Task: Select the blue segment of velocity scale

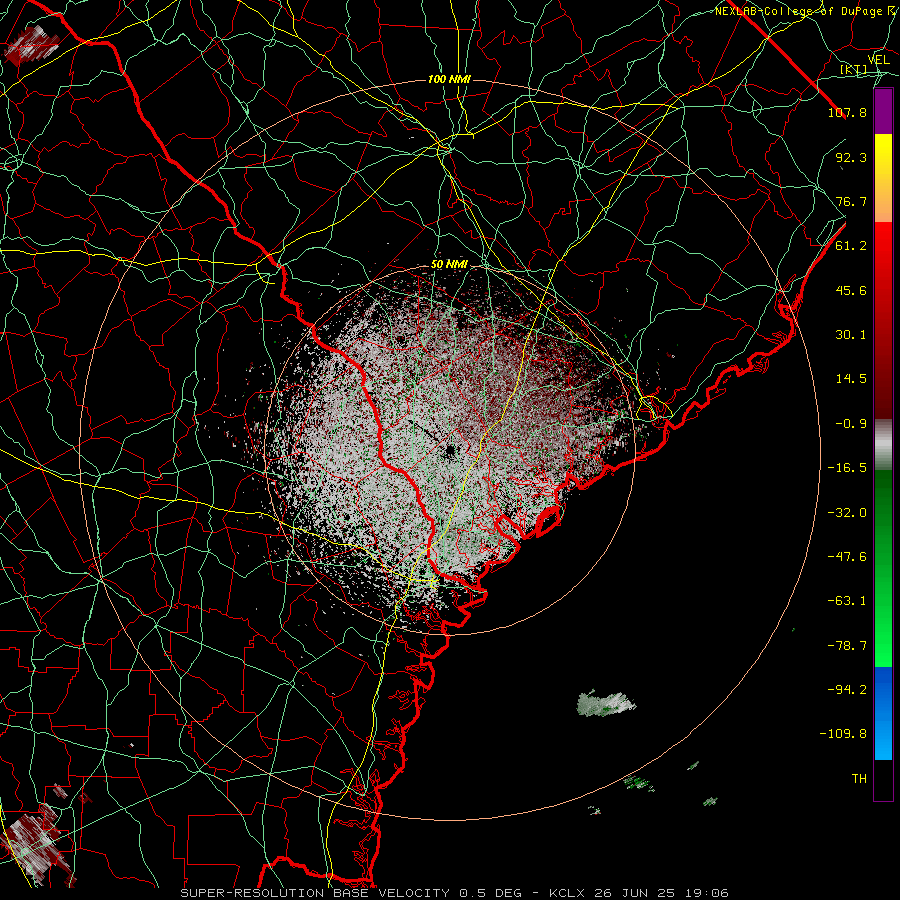Action: click(x=883, y=713)
